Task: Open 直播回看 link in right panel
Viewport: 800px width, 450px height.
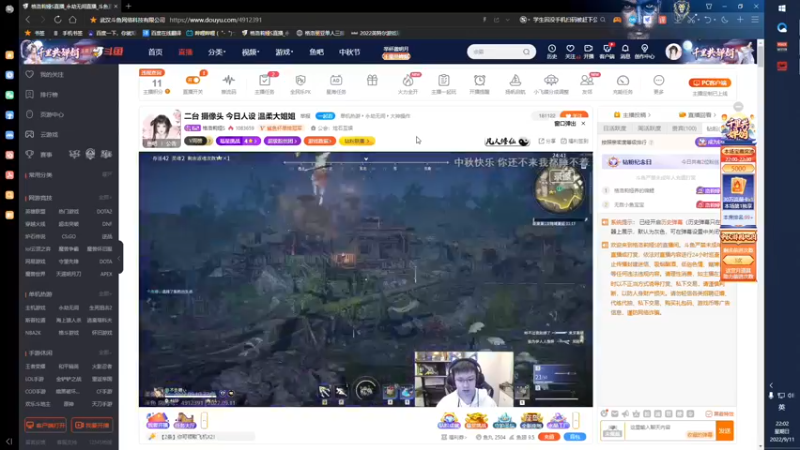Action: point(697,115)
